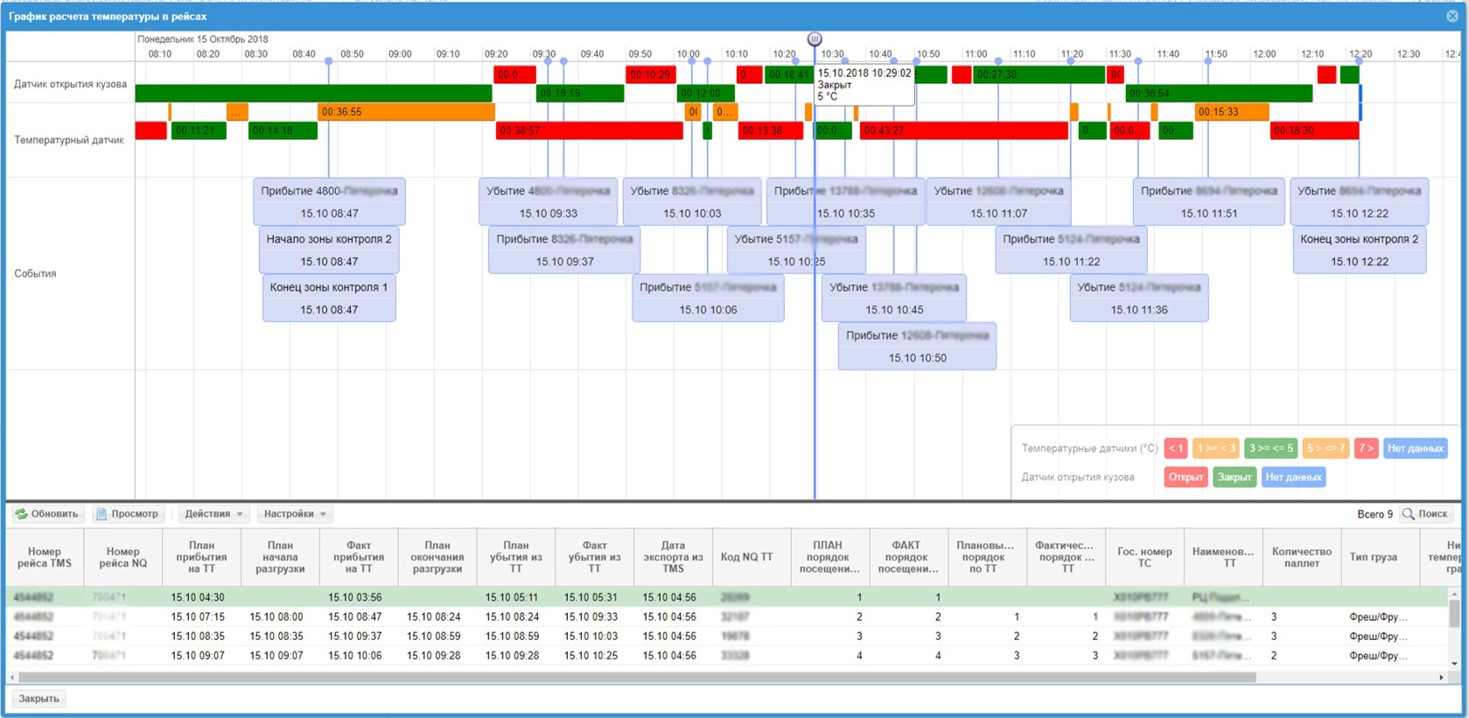
Task: Select the '5 > <= 7' legend swatch
Action: pyautogui.click(x=1325, y=448)
